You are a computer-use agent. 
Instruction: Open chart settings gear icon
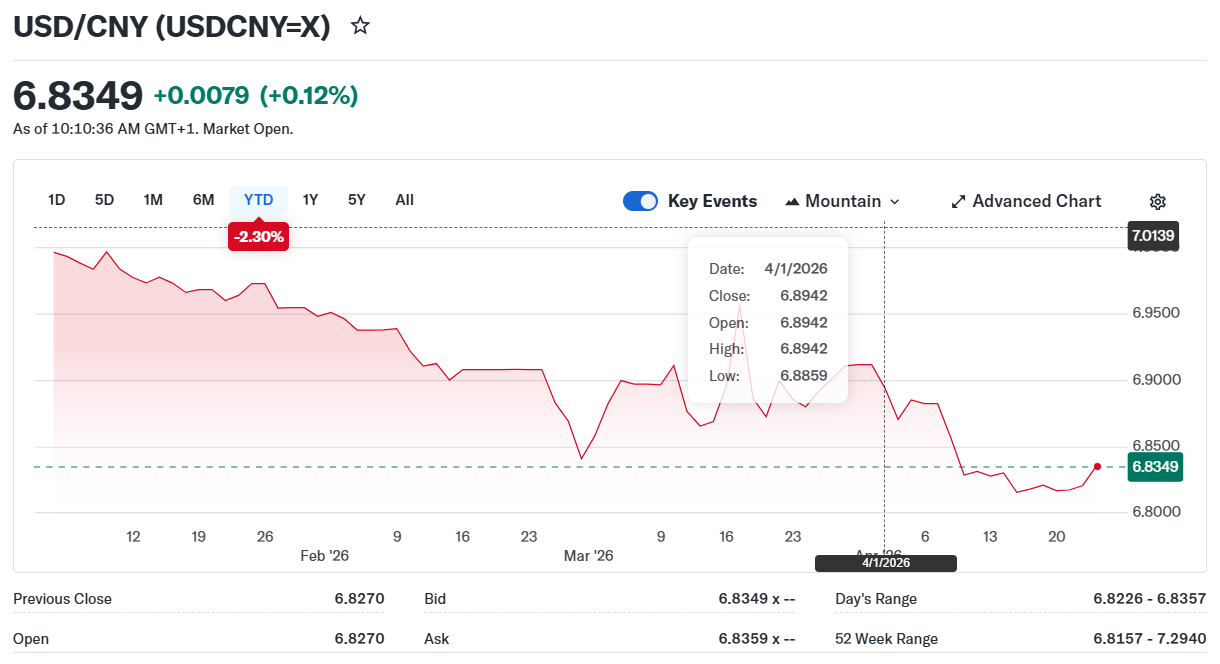click(x=1157, y=201)
